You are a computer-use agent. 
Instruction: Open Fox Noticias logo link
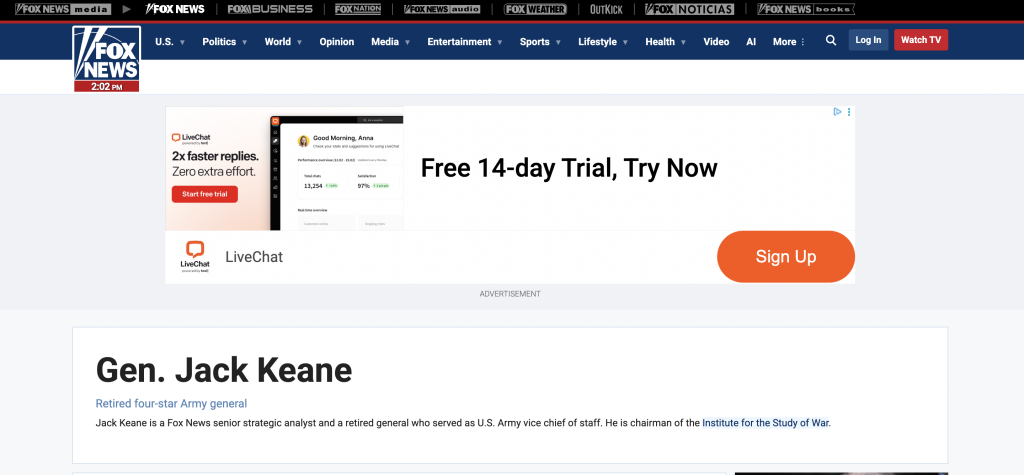[689, 9]
